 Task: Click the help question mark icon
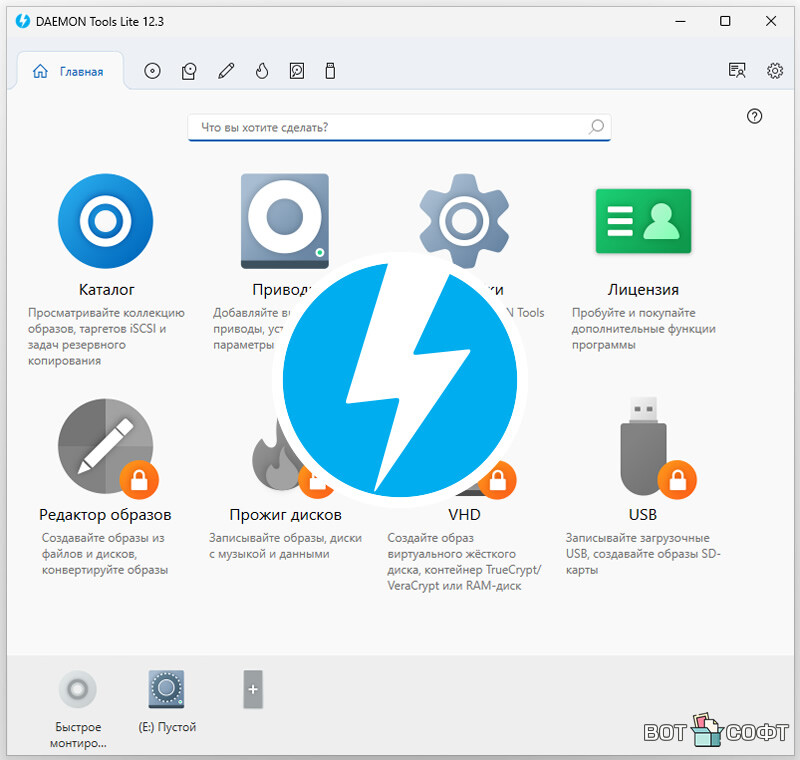click(x=754, y=116)
